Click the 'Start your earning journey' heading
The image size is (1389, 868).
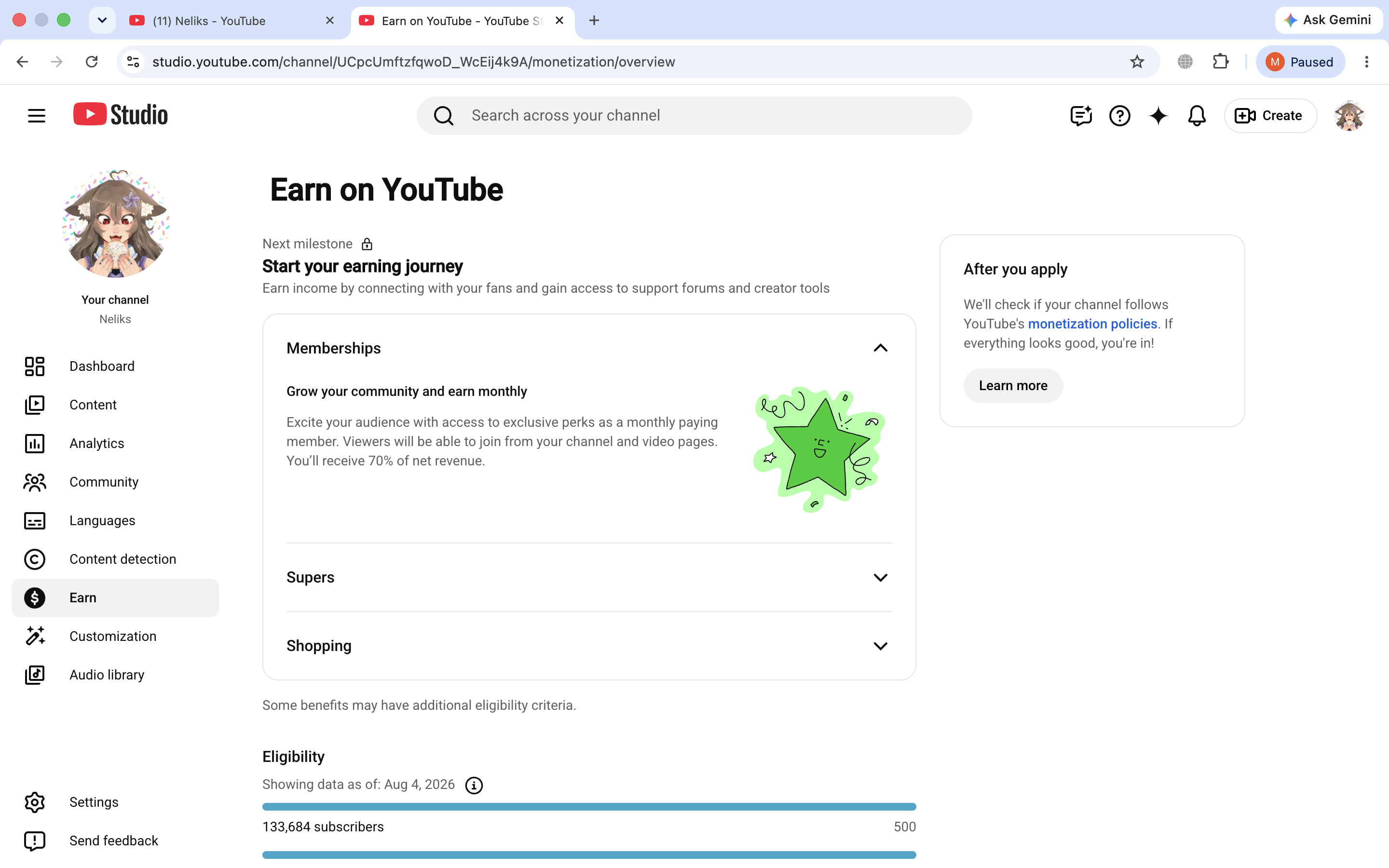tap(362, 266)
